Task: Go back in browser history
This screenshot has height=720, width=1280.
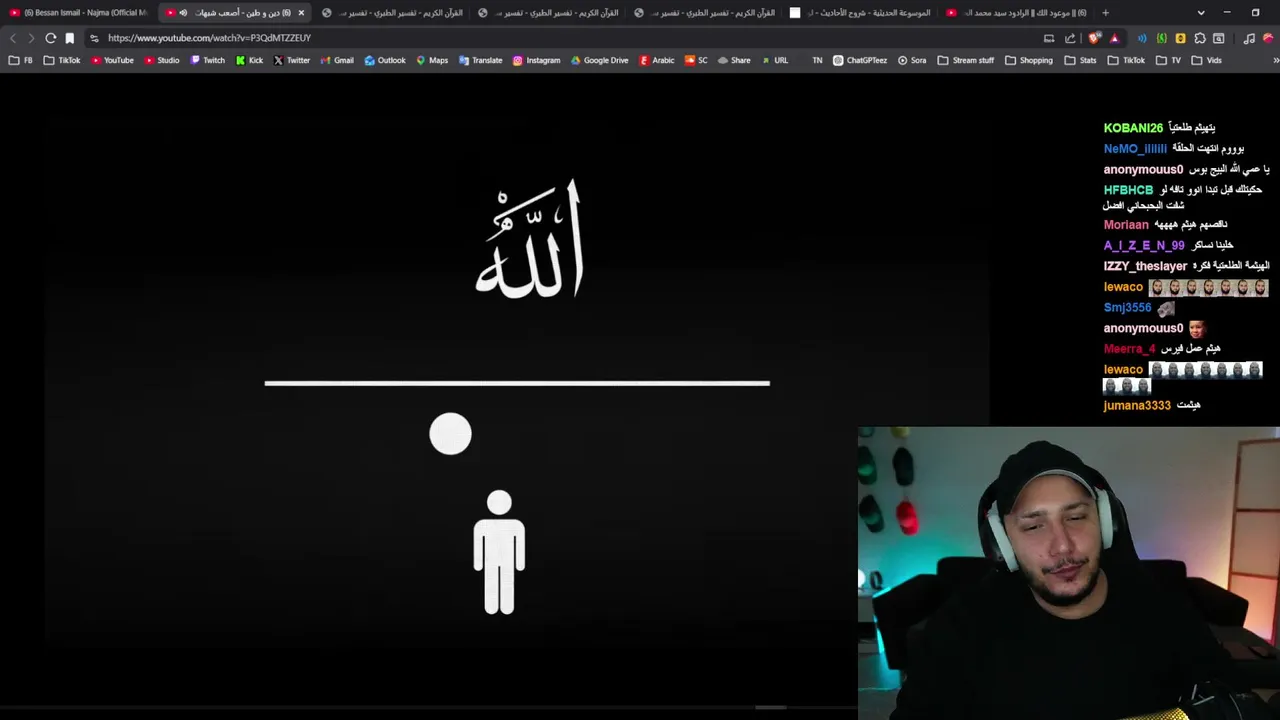Action: 13,38
